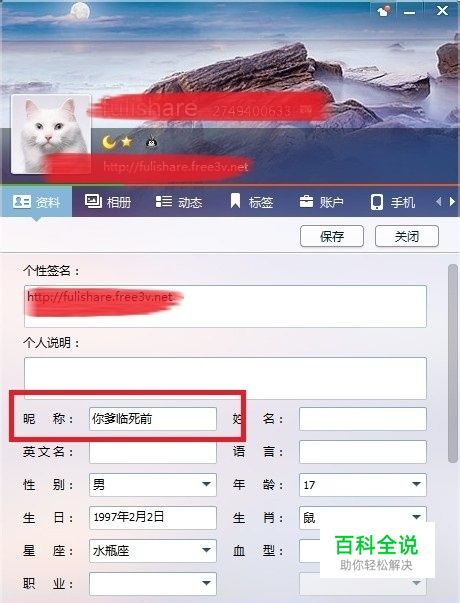Expand the 性别 gender dropdown

[x=153, y=485]
